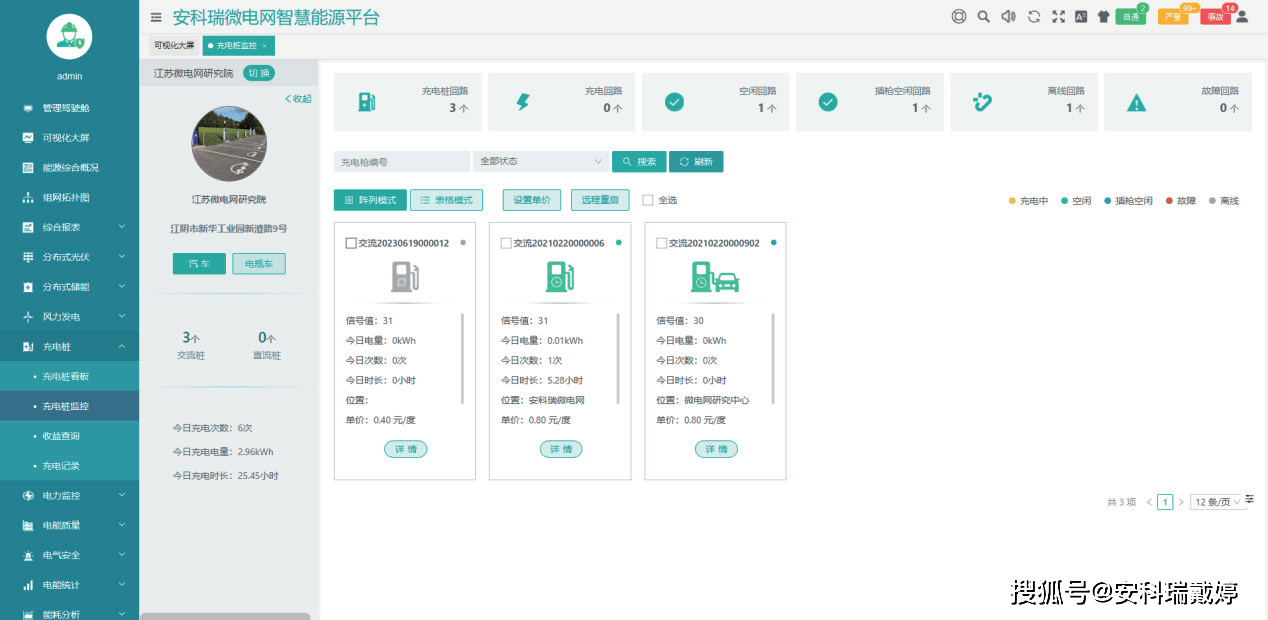Click the 可视化大屏 sidebar icon

point(28,138)
